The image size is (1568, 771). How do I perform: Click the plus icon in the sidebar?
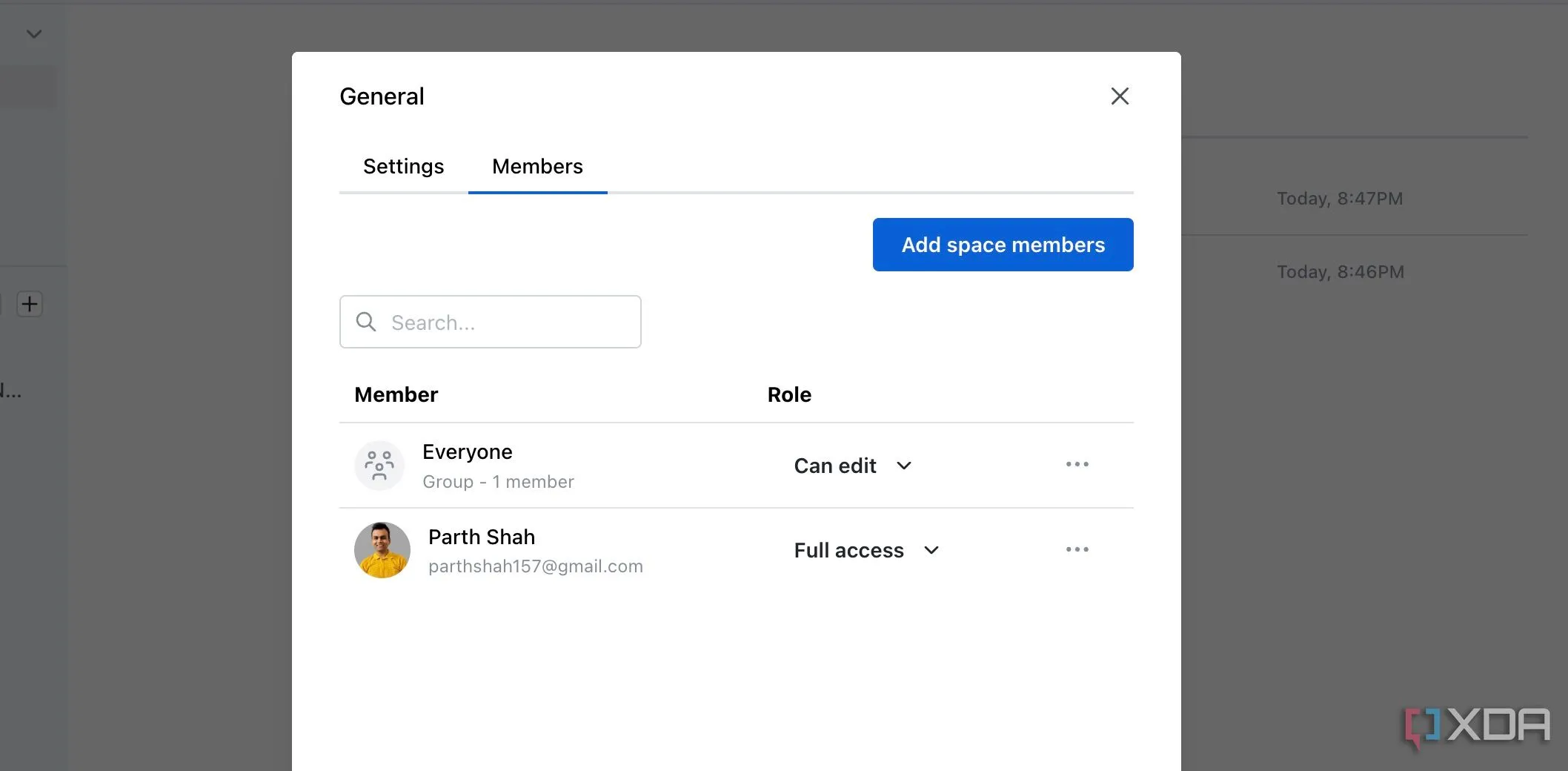(x=30, y=304)
